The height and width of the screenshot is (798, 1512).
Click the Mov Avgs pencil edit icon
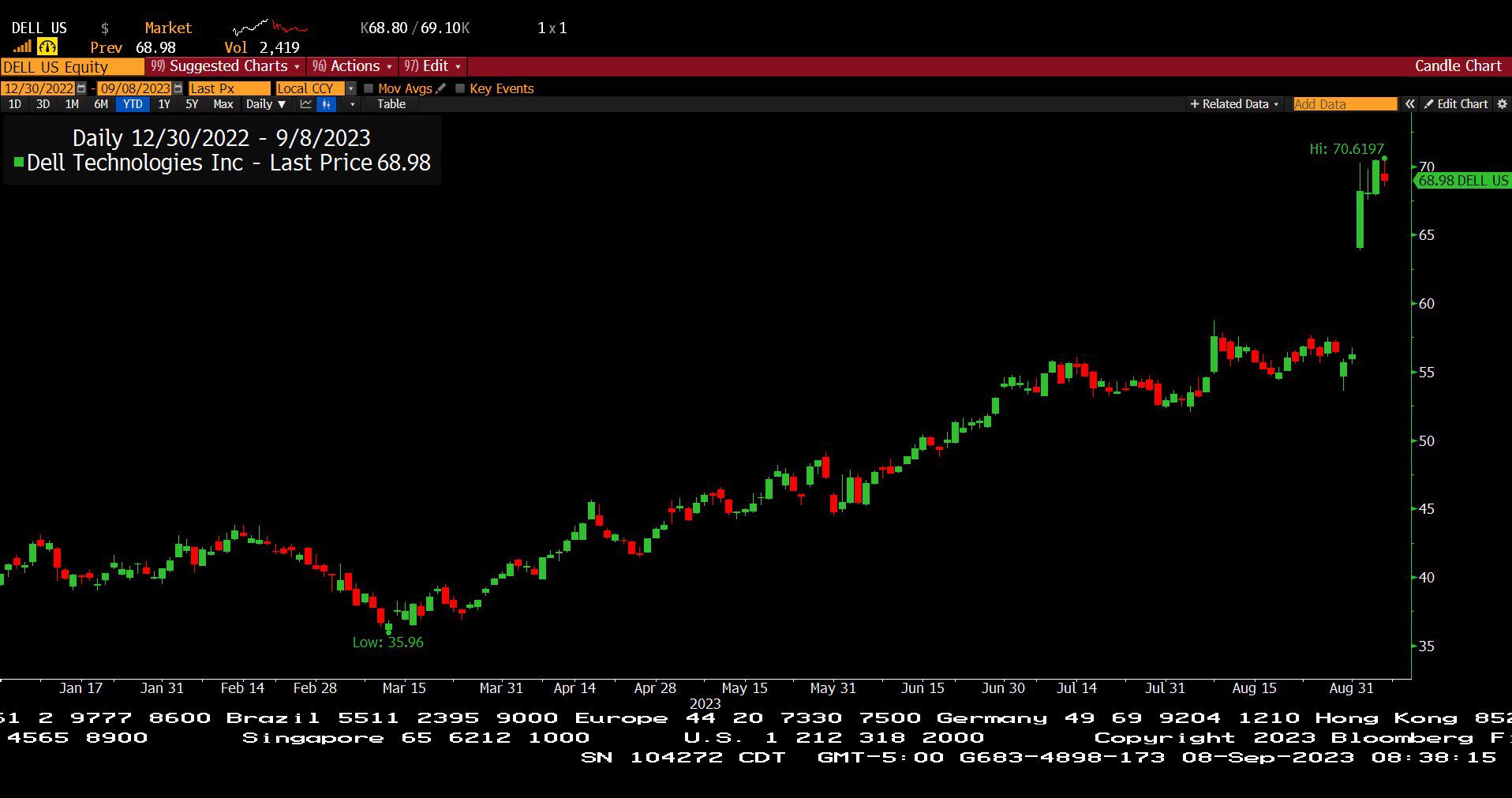[x=440, y=88]
